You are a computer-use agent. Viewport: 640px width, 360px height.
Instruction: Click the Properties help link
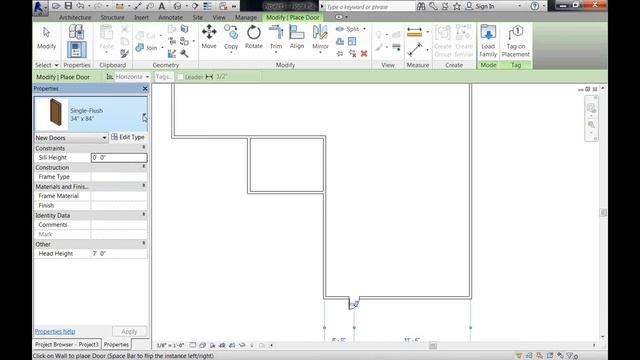click(x=55, y=331)
